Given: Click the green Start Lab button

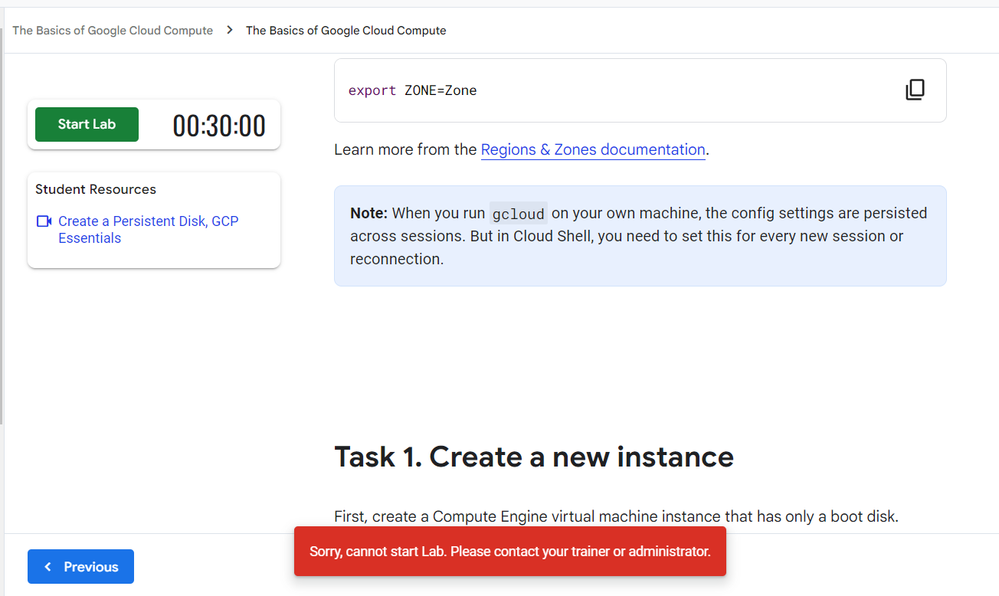Looking at the screenshot, I should click(x=87, y=124).
